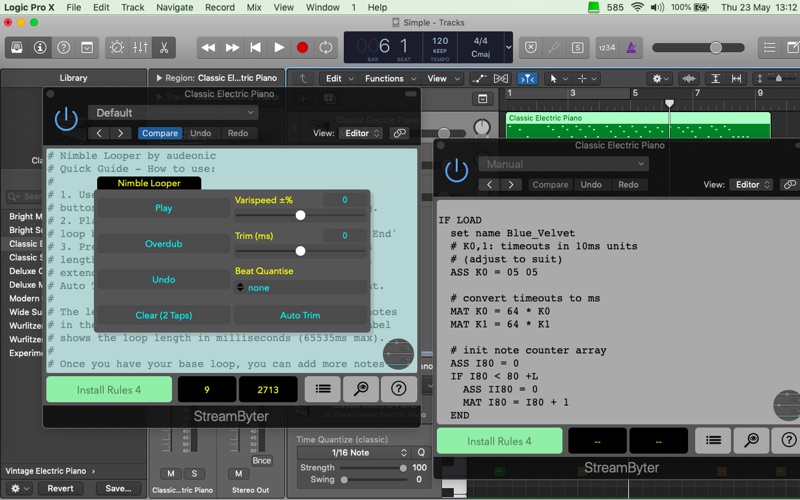Image resolution: width=800 pixels, height=500 pixels.
Task: Open the Mixer from the control bar
Action: point(140,47)
